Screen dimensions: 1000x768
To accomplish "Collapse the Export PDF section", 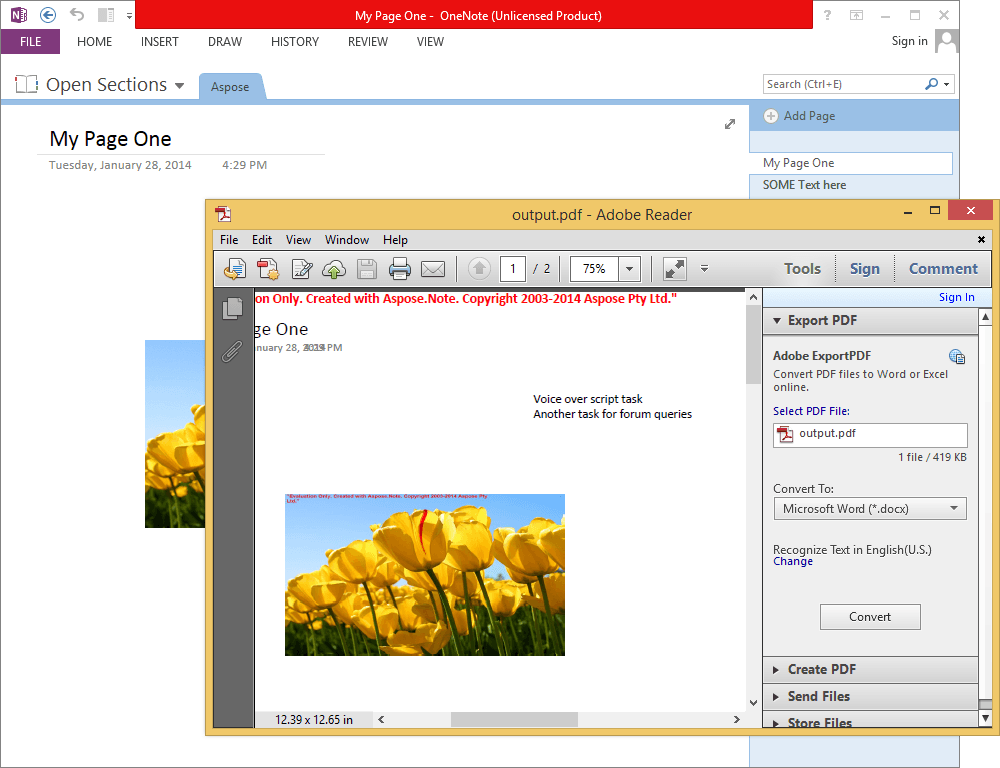I will [x=870, y=321].
